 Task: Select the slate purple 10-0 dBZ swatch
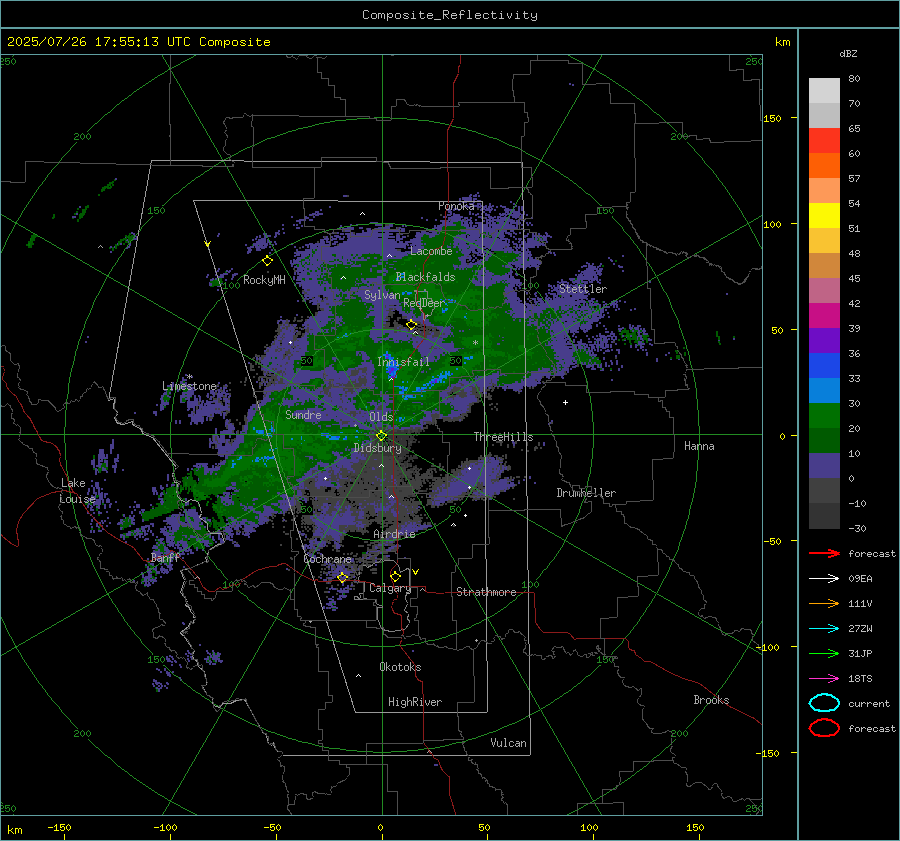pyautogui.click(x=824, y=466)
